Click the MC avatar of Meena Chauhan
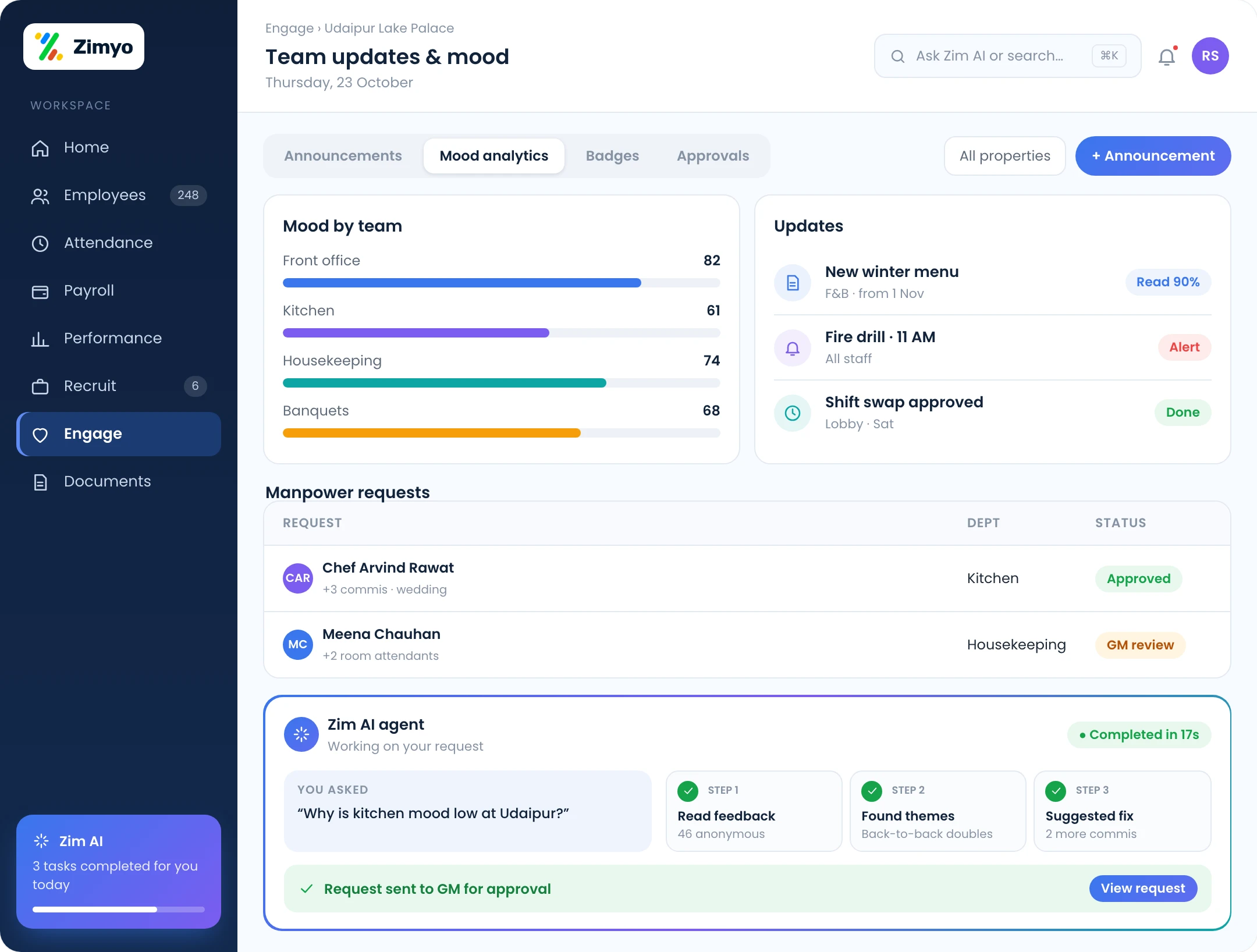 tap(298, 645)
